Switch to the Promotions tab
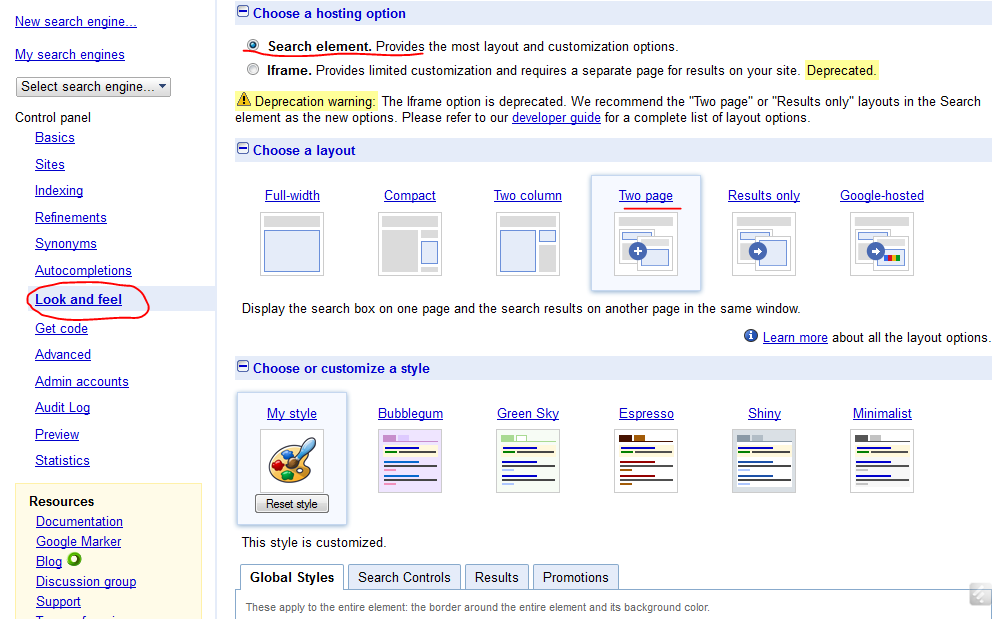The image size is (992, 619). 576,577
